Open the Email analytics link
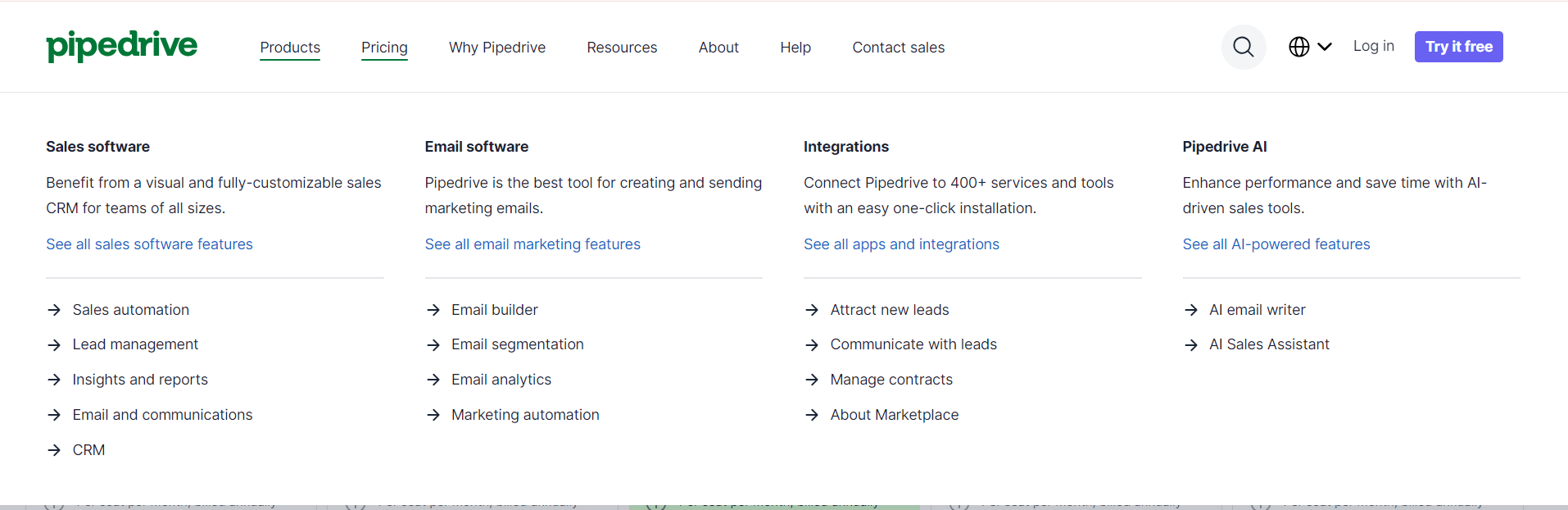Viewport: 1568px width, 510px height. point(501,380)
